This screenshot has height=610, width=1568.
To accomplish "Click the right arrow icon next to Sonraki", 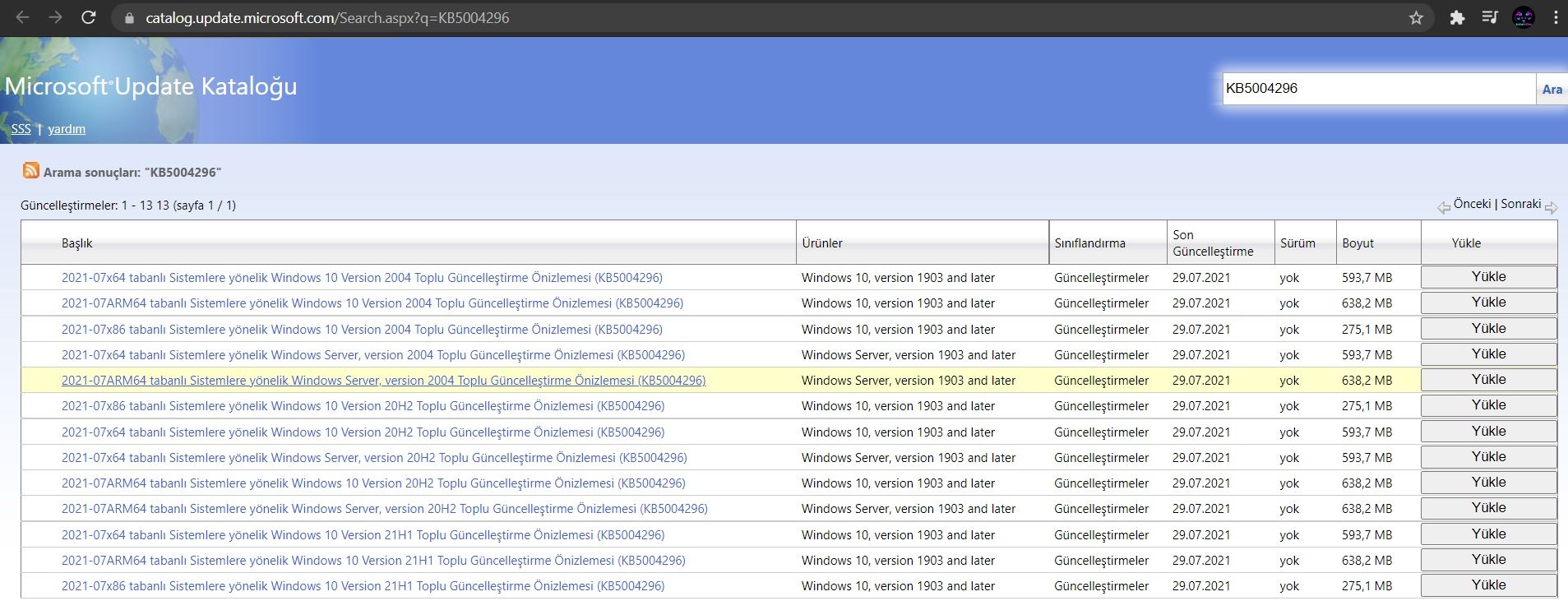I will (x=1551, y=207).
